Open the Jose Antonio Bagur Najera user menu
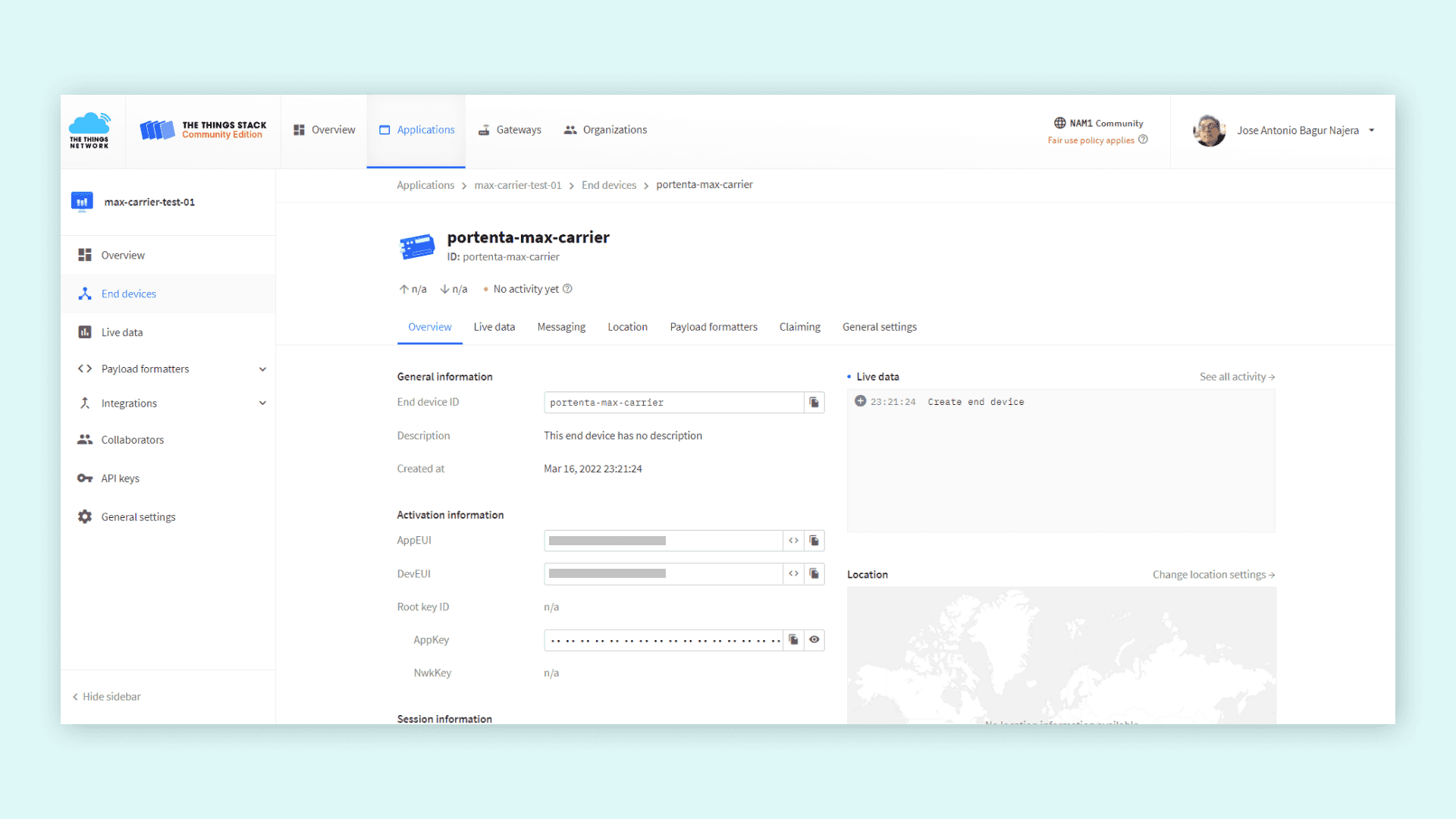This screenshot has height=819, width=1456. [x=1297, y=130]
